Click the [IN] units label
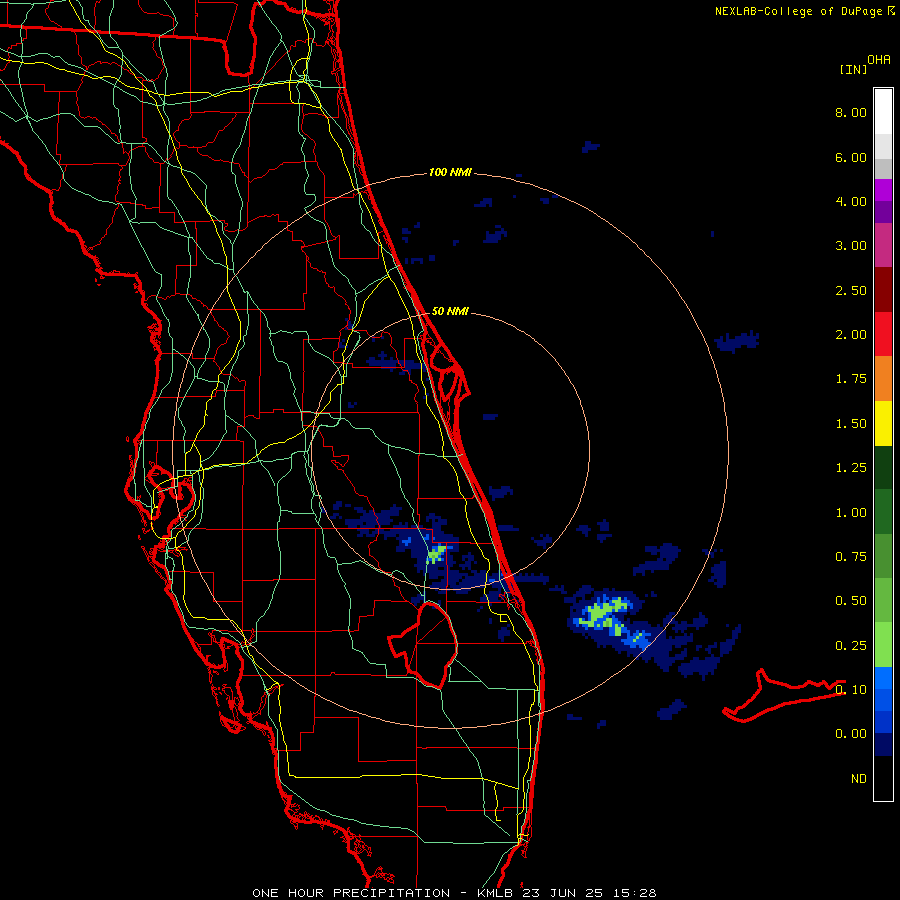Viewport: 900px width, 900px height. click(x=853, y=69)
